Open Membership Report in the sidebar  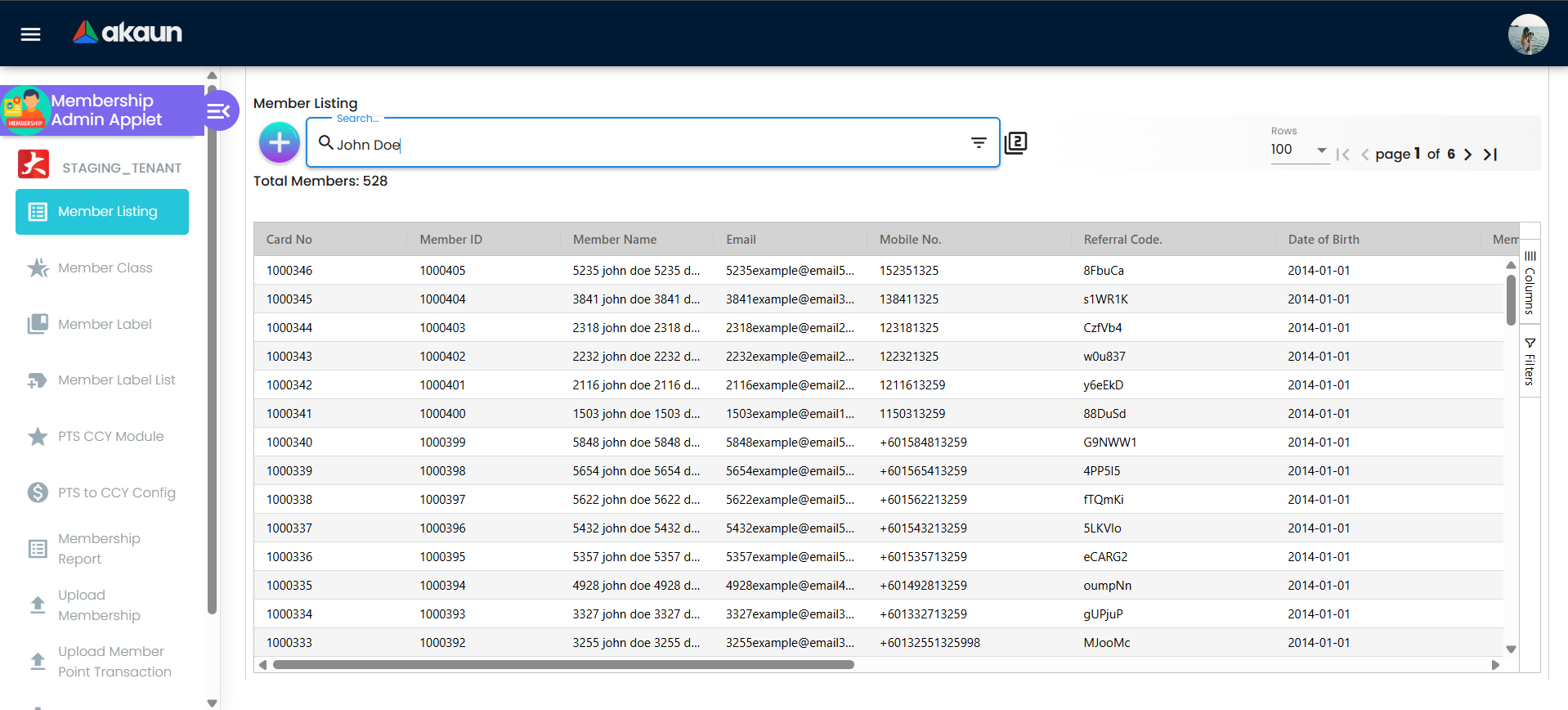tap(102, 549)
